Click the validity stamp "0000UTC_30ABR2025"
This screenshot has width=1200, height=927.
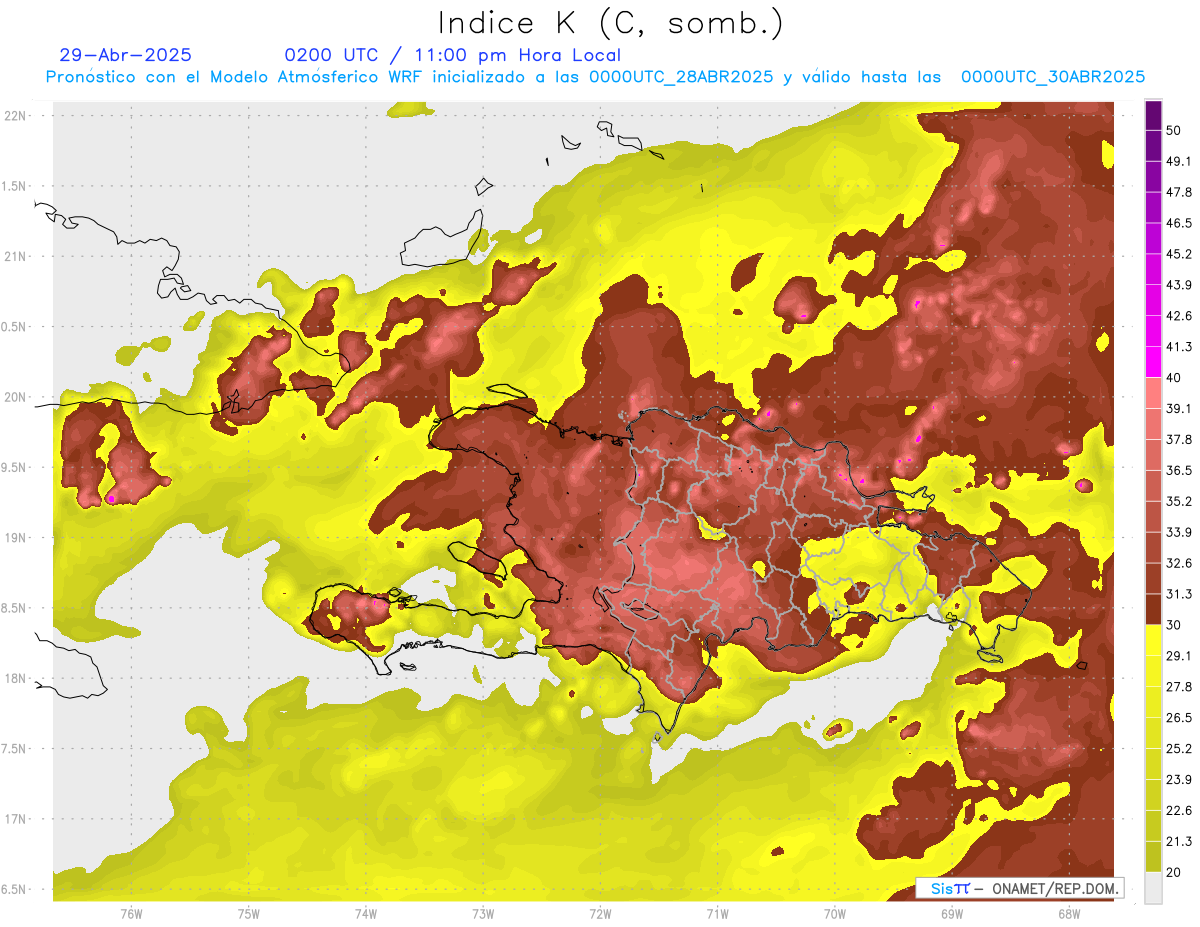point(1053,77)
